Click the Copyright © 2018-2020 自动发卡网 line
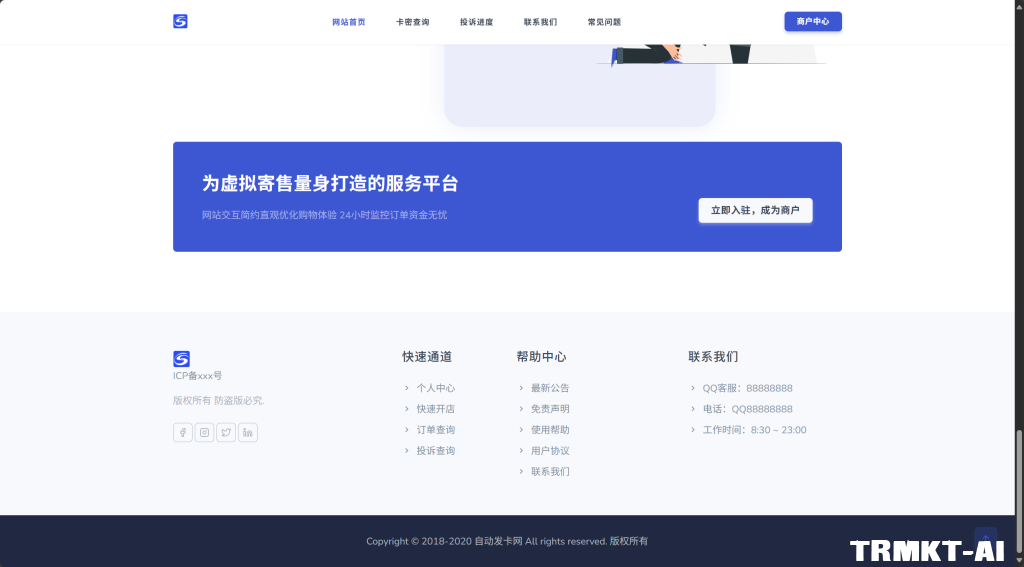This screenshot has width=1024, height=567. (507, 541)
